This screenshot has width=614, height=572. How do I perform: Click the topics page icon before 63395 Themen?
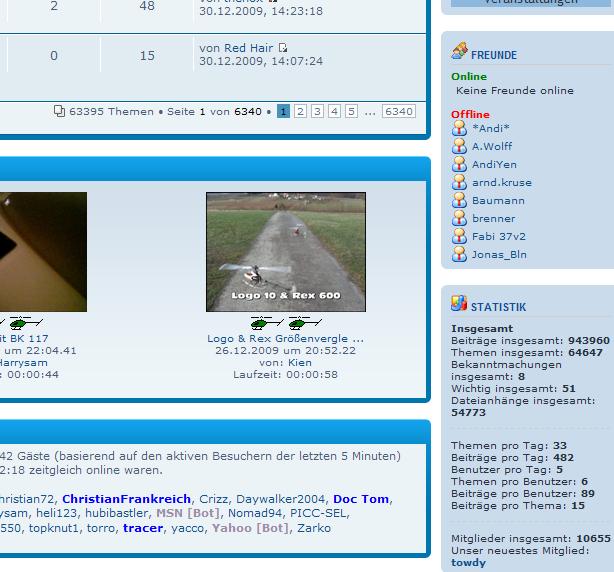click(59, 111)
